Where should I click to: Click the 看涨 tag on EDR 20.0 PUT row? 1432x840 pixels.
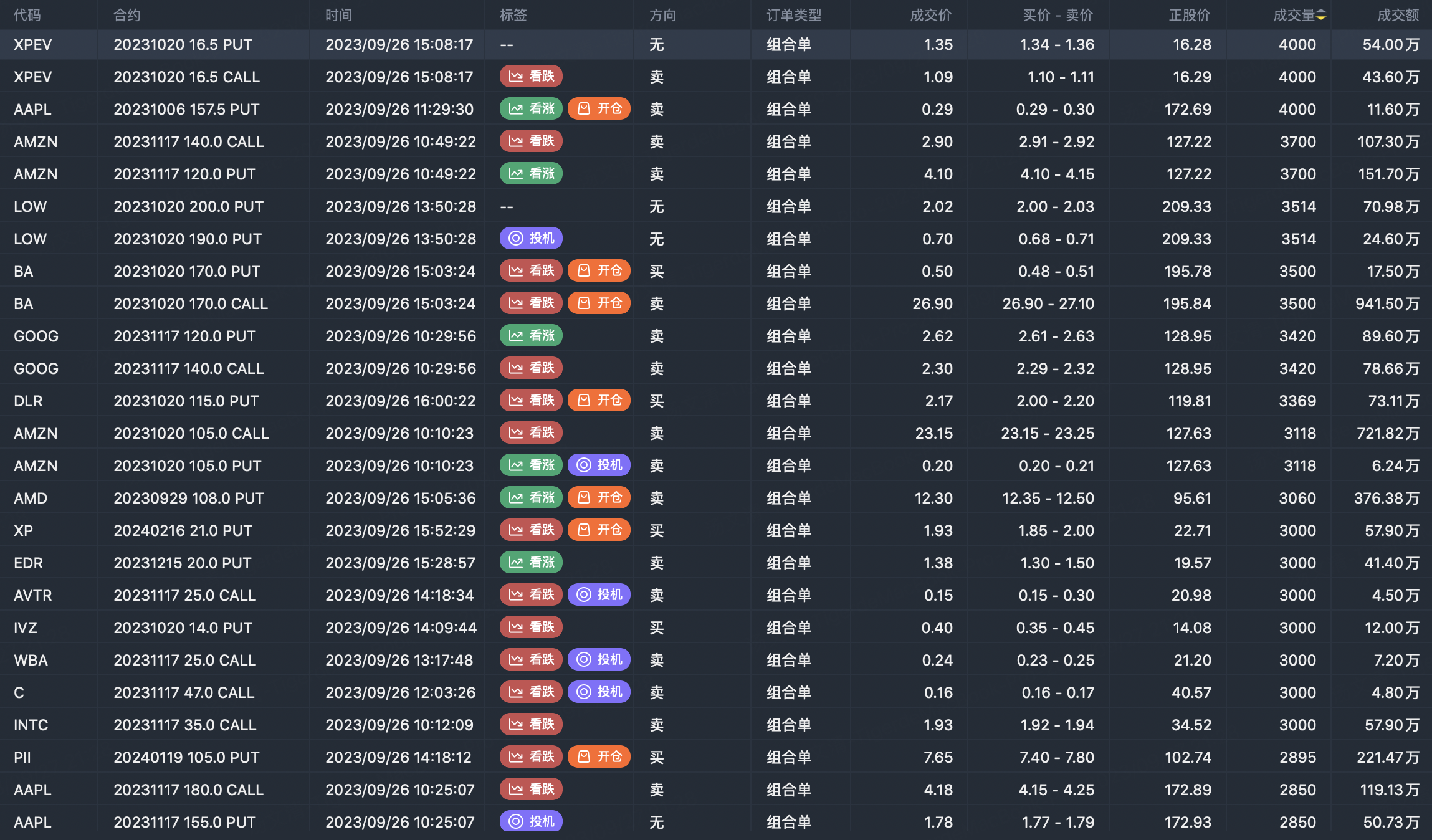531,563
